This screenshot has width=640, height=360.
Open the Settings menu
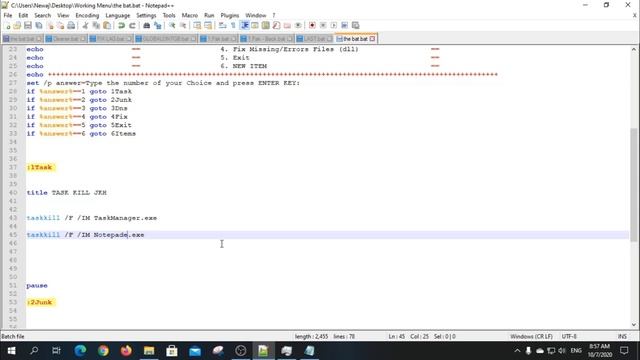coord(146,15)
